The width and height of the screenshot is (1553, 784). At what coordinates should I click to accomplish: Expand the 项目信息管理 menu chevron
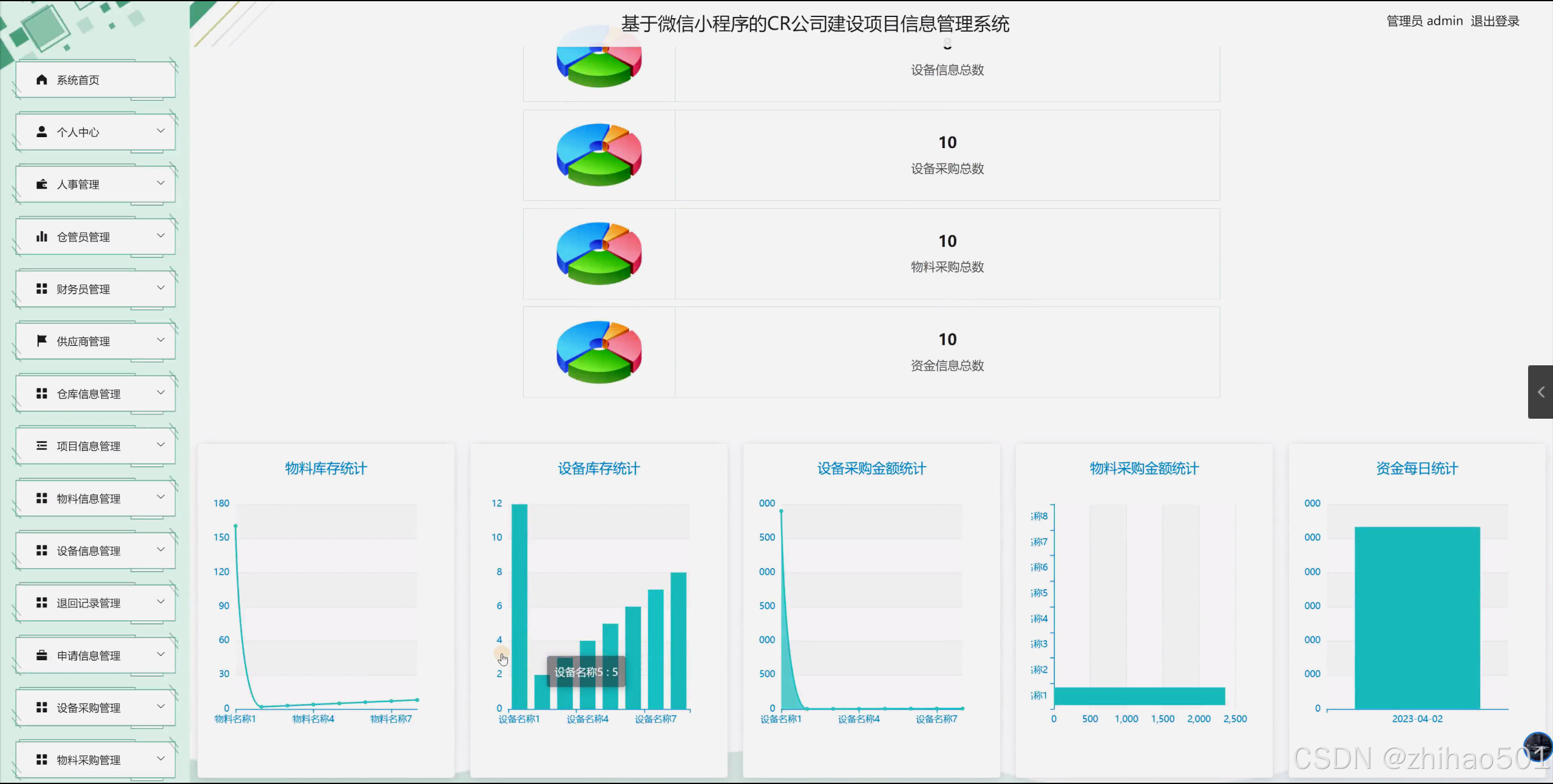click(161, 445)
